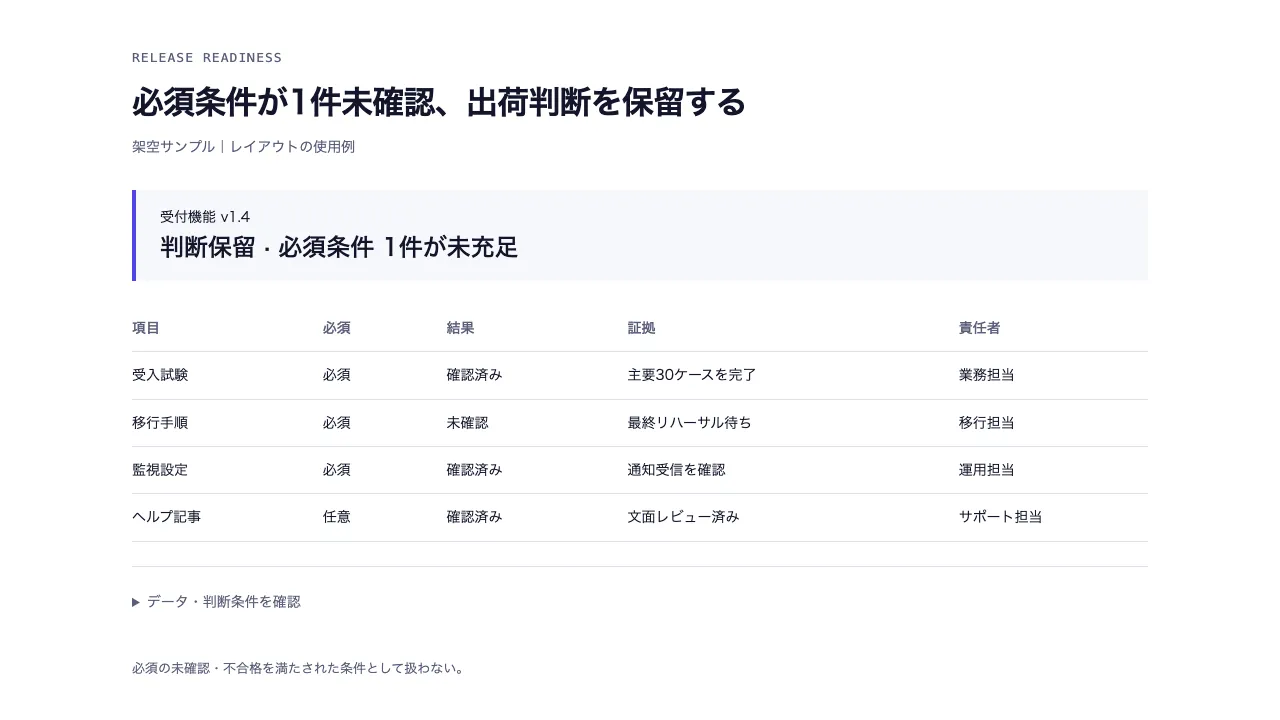Screen dimensions: 1280x720
Task: Click the footnote starting with 必須の未確認
Action: [298, 669]
